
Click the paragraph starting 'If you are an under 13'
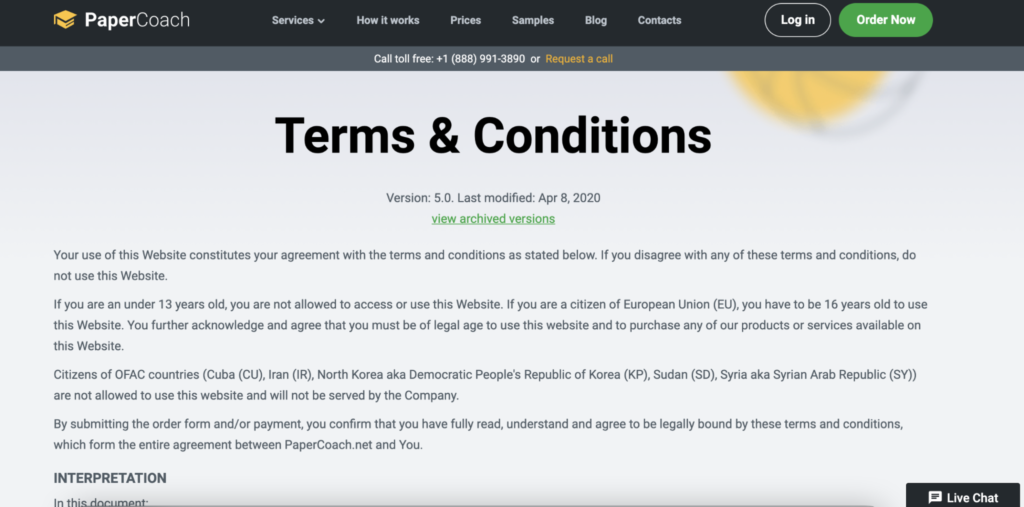(x=490, y=325)
